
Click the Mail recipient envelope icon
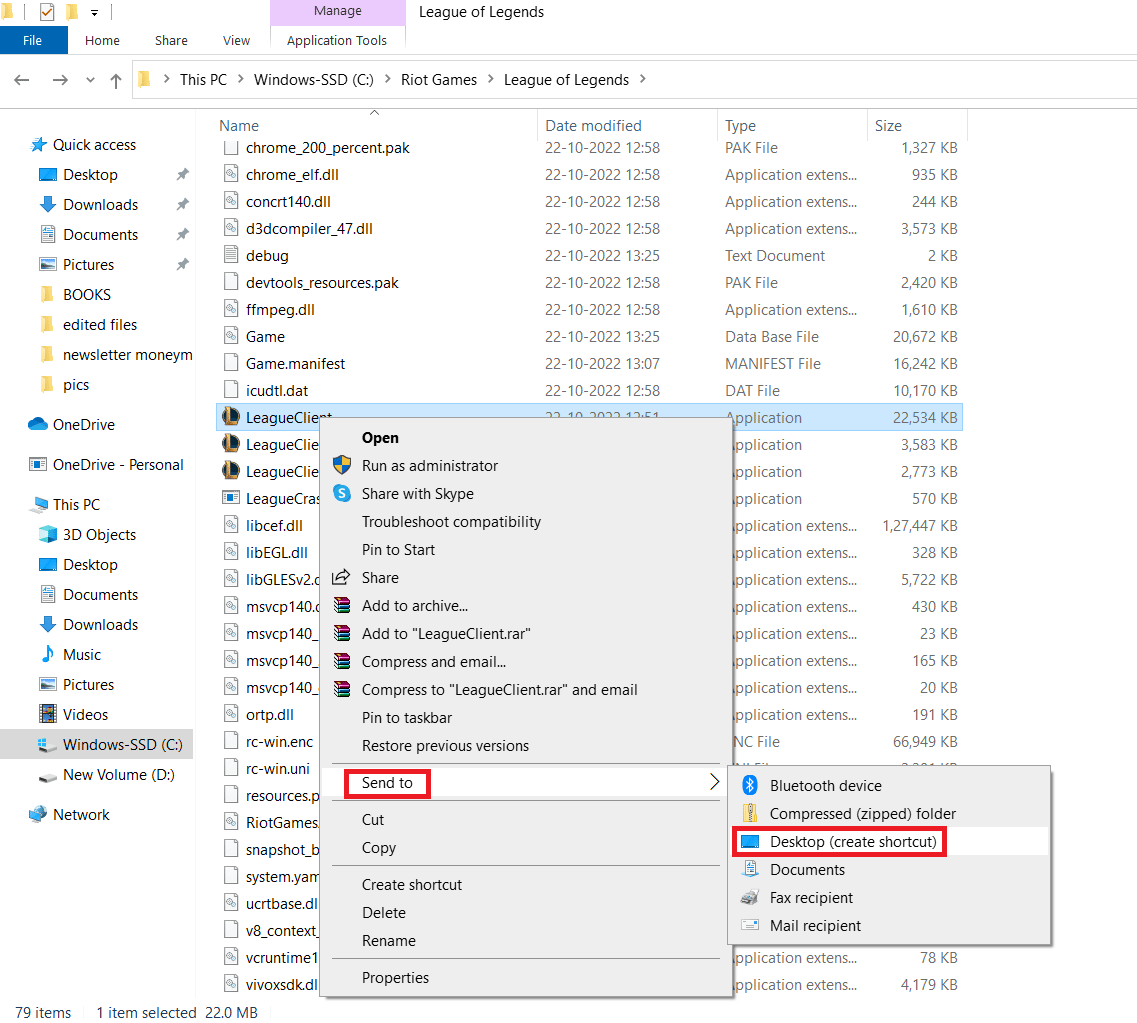click(750, 925)
